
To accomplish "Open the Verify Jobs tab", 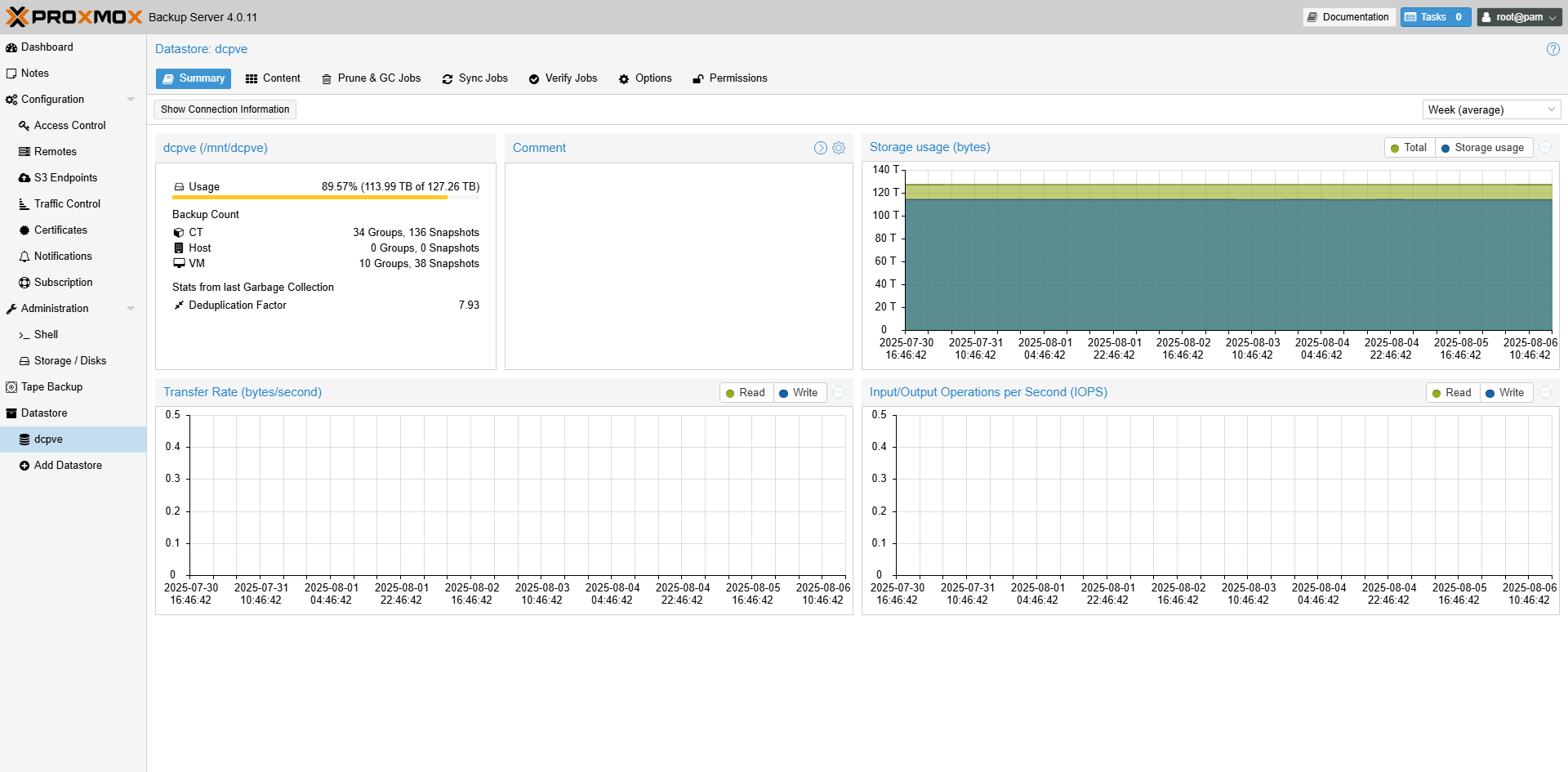I will pos(563,78).
